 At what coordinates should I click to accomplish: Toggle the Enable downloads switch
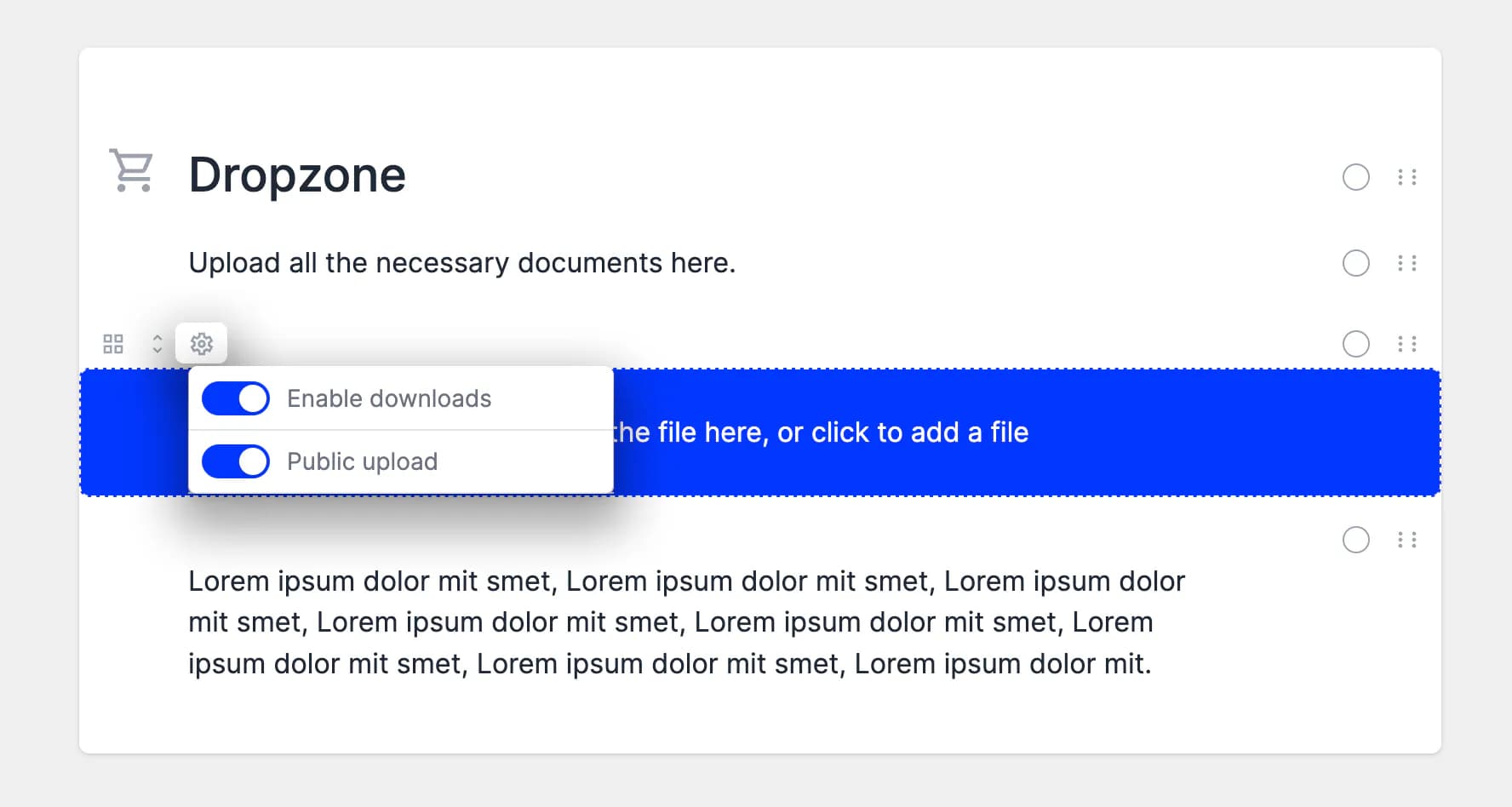236,398
